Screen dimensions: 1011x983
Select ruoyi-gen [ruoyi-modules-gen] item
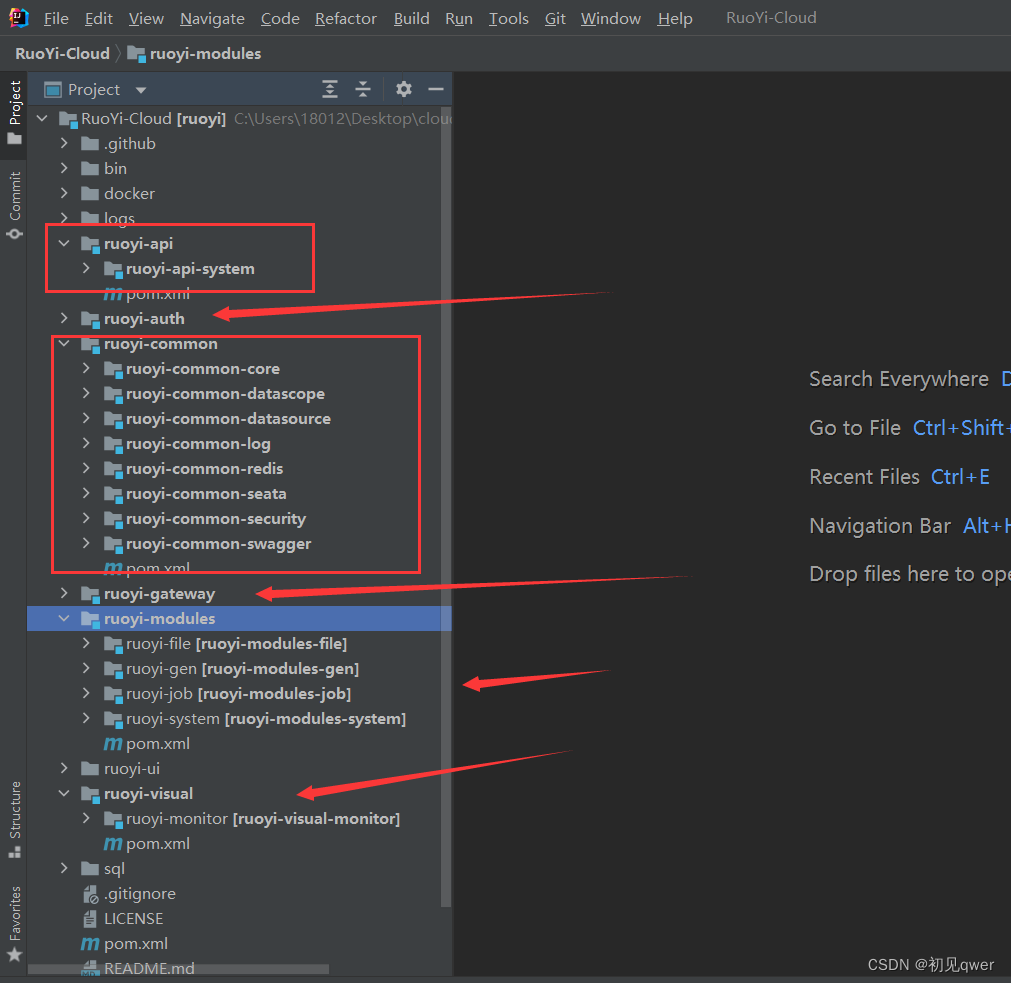242,669
